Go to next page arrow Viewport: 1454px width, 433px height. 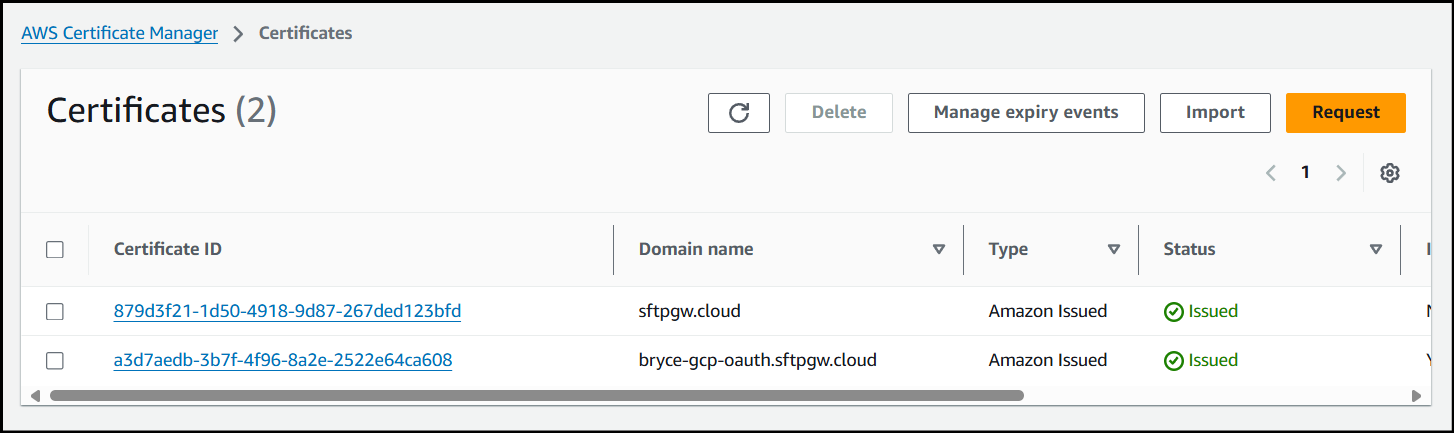click(x=1341, y=173)
